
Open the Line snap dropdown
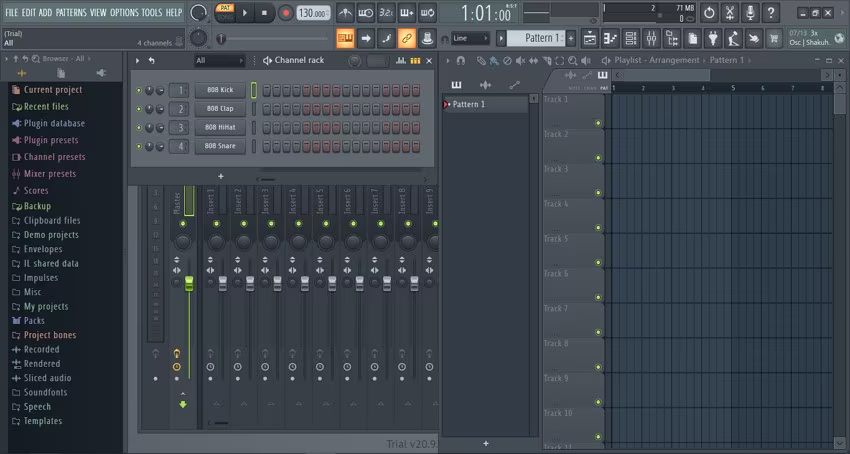point(471,38)
